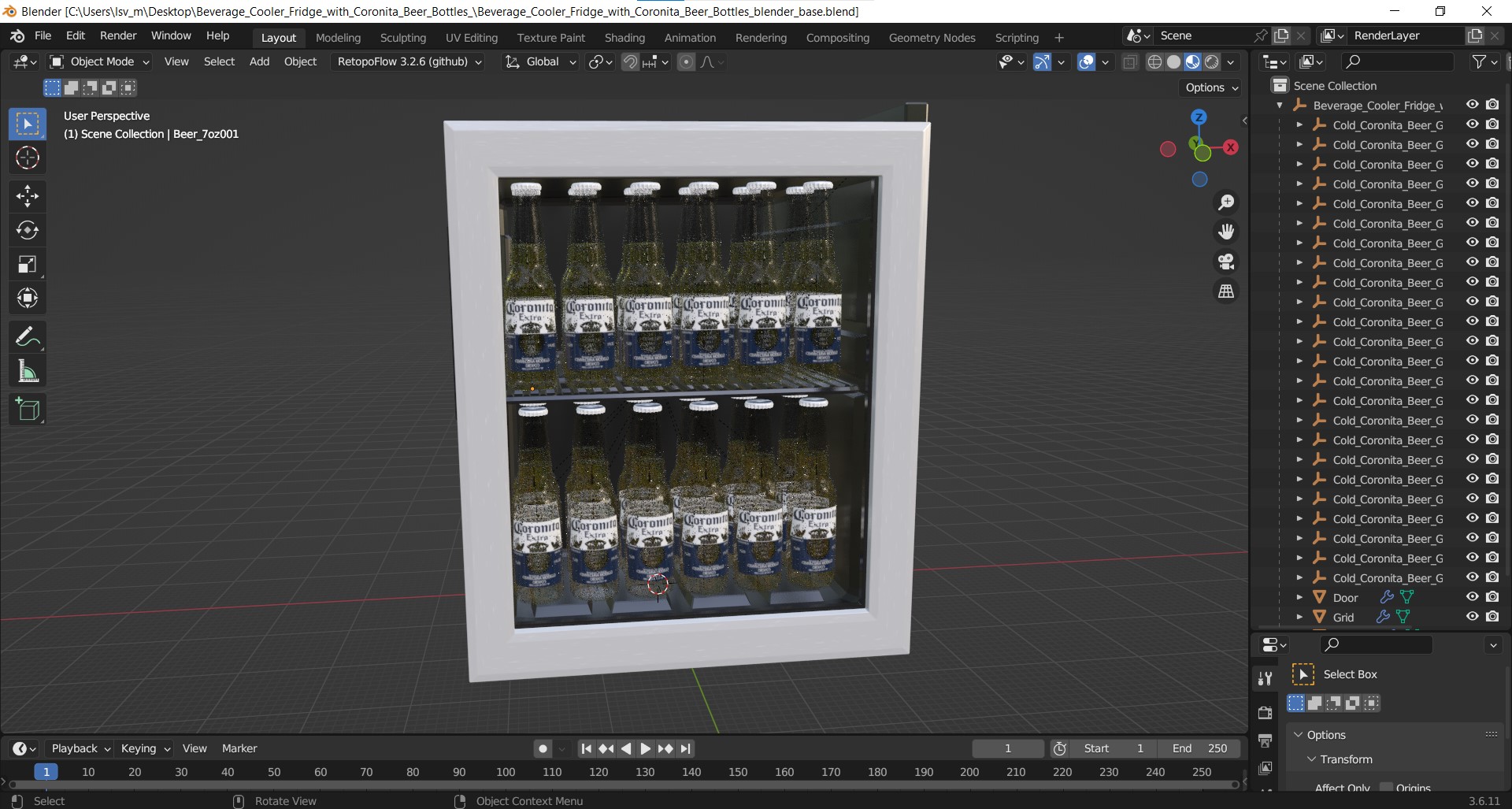Click the Pan view hand icon
This screenshot has height=809, width=1512.
click(x=1226, y=232)
